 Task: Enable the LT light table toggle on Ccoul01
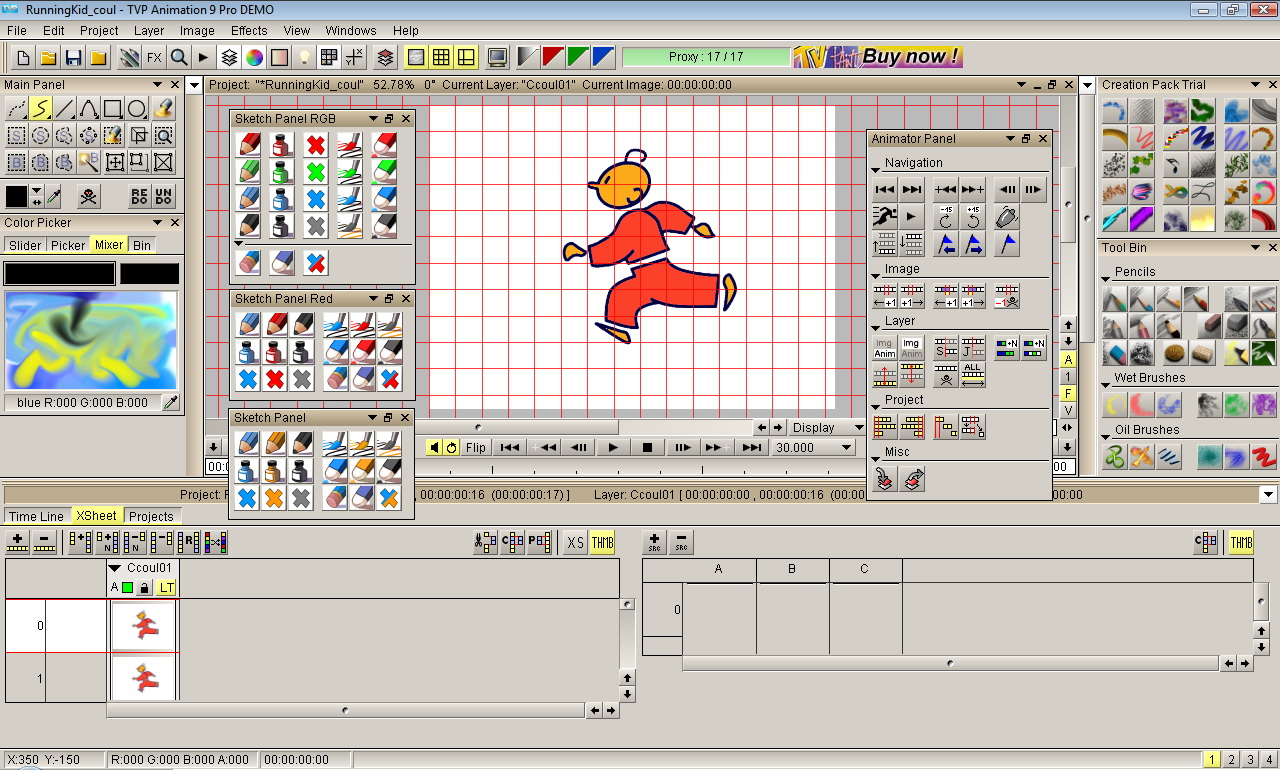point(167,587)
